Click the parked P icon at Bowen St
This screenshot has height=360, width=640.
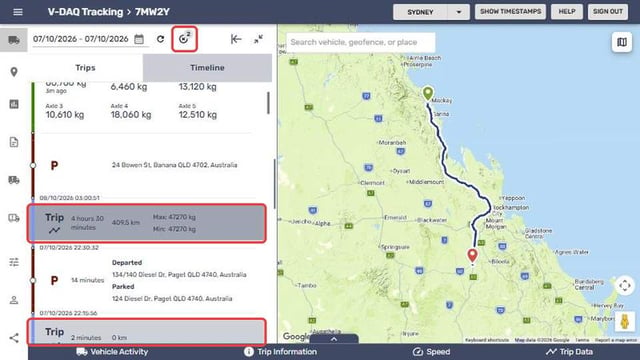tap(54, 165)
